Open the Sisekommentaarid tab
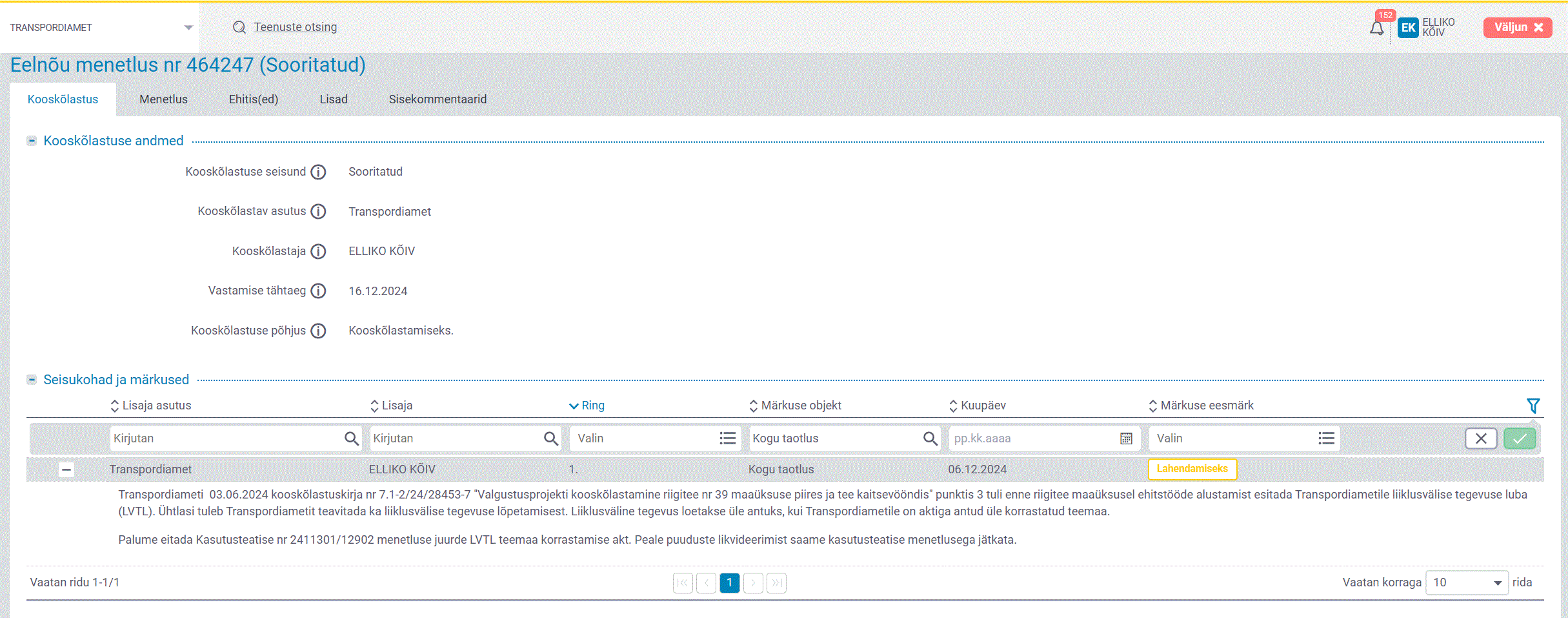This screenshot has height=618, width=1568. (x=437, y=99)
